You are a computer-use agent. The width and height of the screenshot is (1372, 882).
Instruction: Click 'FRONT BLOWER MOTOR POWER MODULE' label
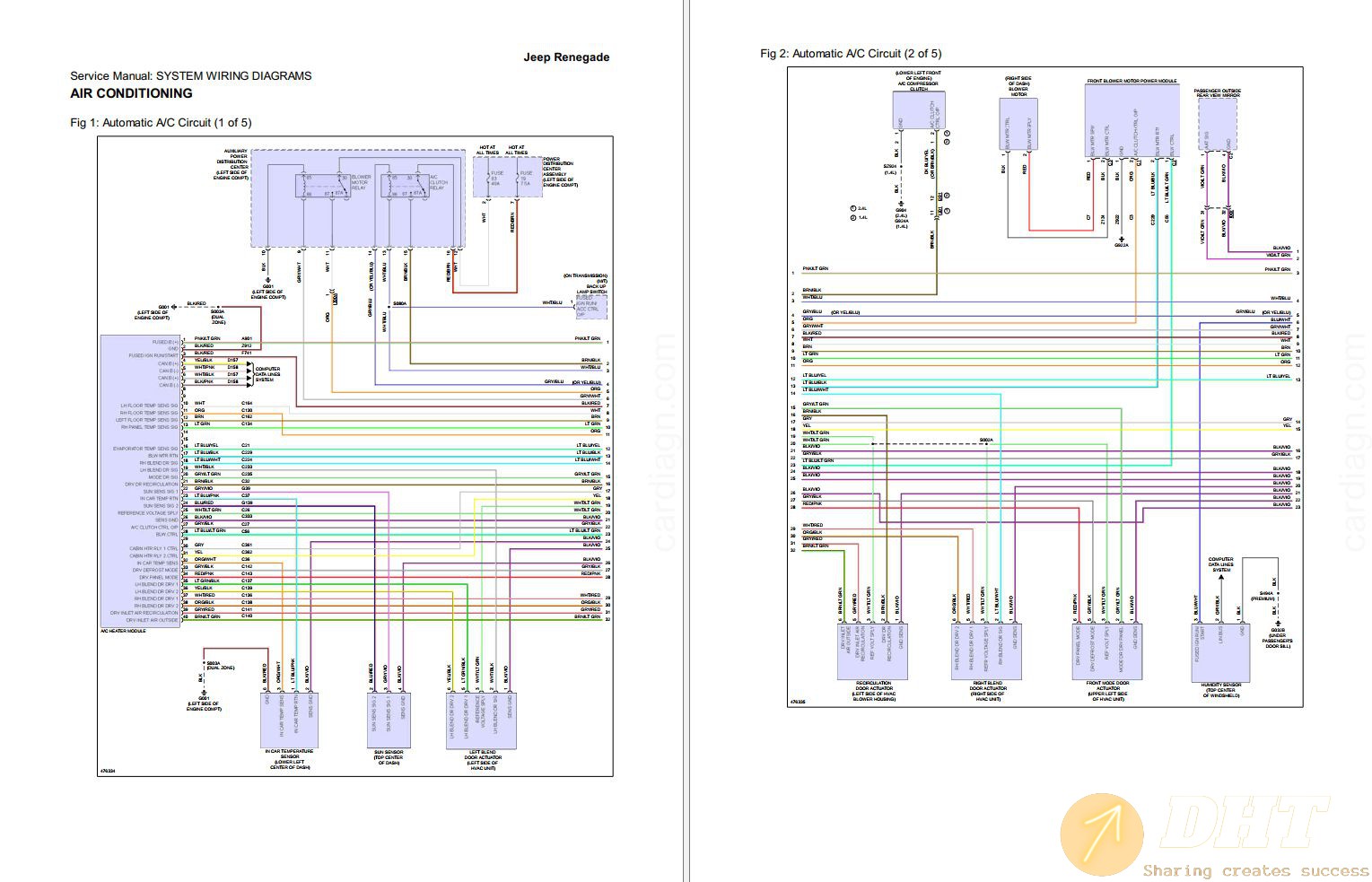(x=1132, y=81)
